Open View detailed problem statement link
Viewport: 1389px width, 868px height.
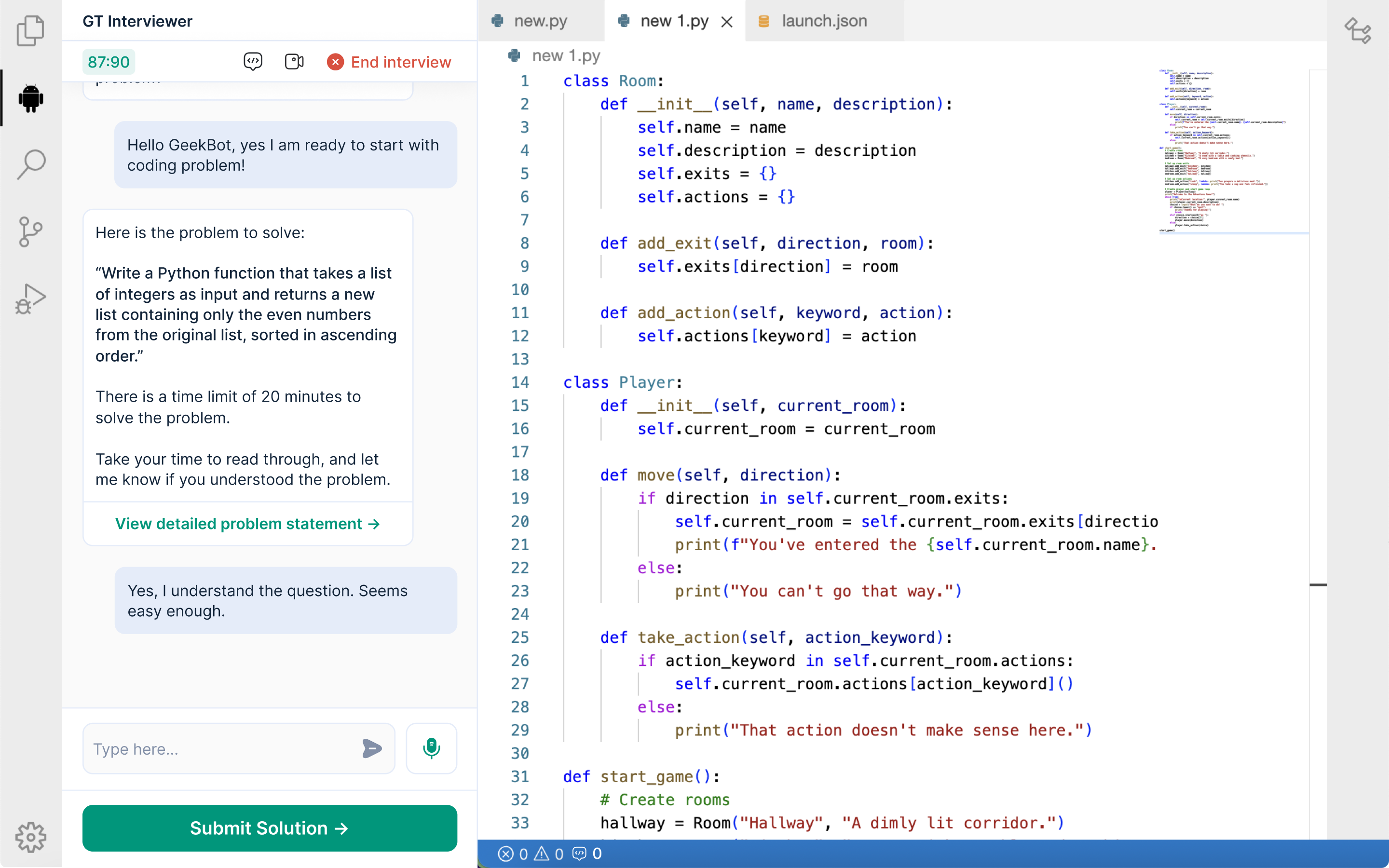[247, 524]
